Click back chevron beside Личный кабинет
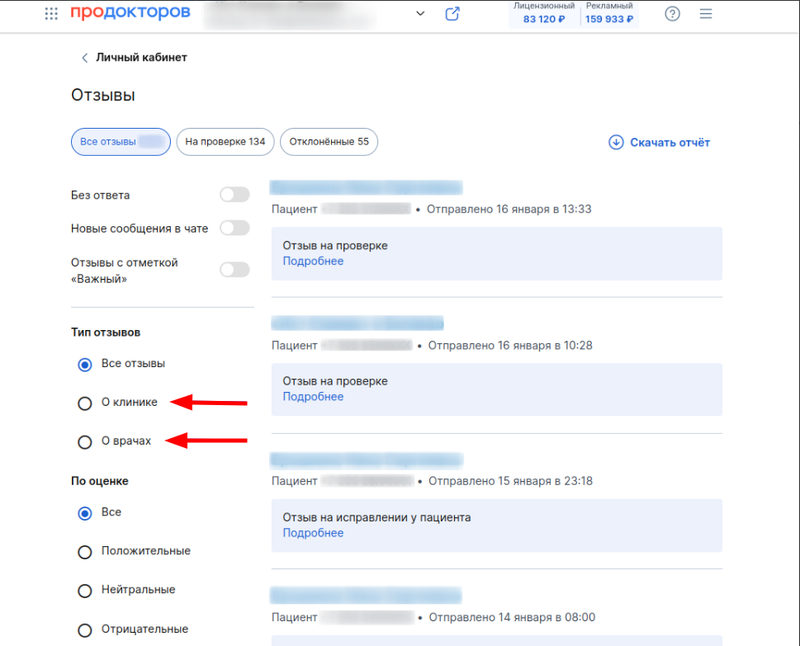Viewport: 800px width, 646px height. point(84,58)
